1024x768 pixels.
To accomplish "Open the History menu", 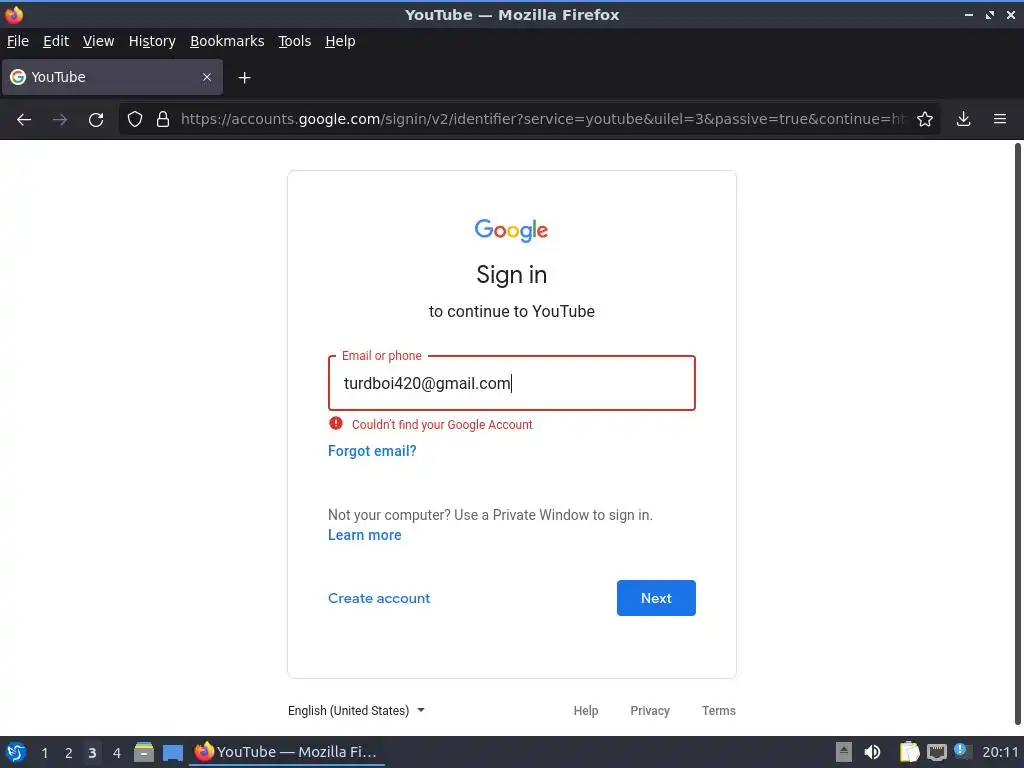I will pyautogui.click(x=152, y=41).
